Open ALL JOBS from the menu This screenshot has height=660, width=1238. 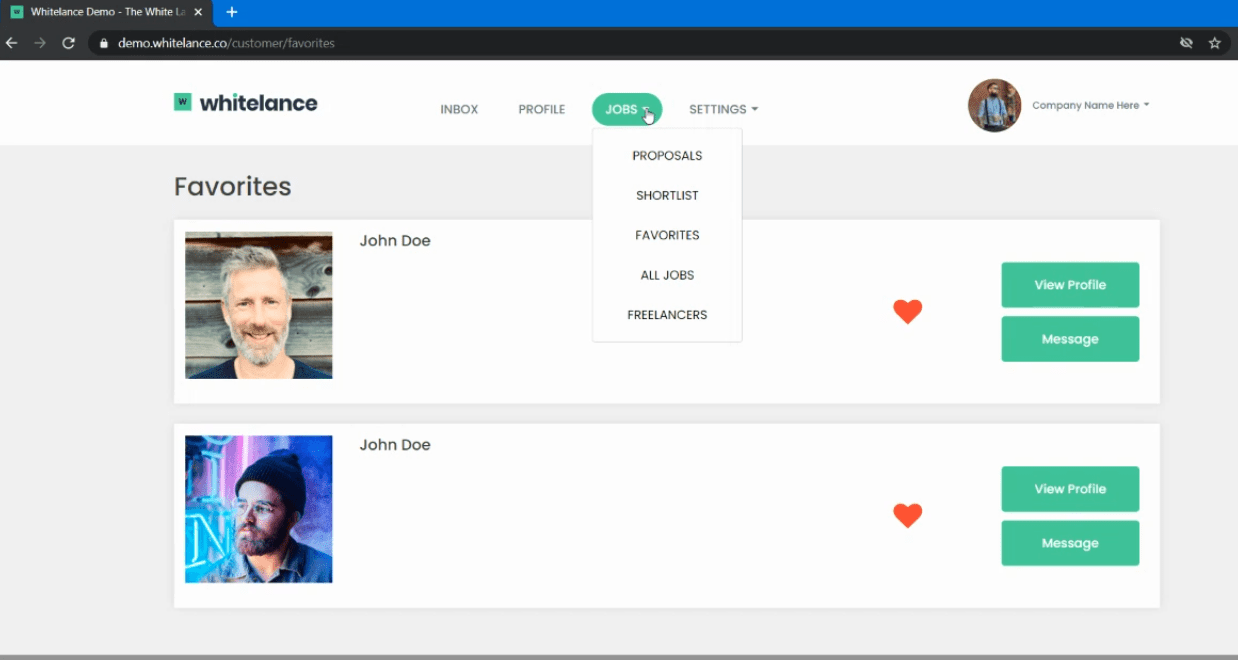pos(667,275)
